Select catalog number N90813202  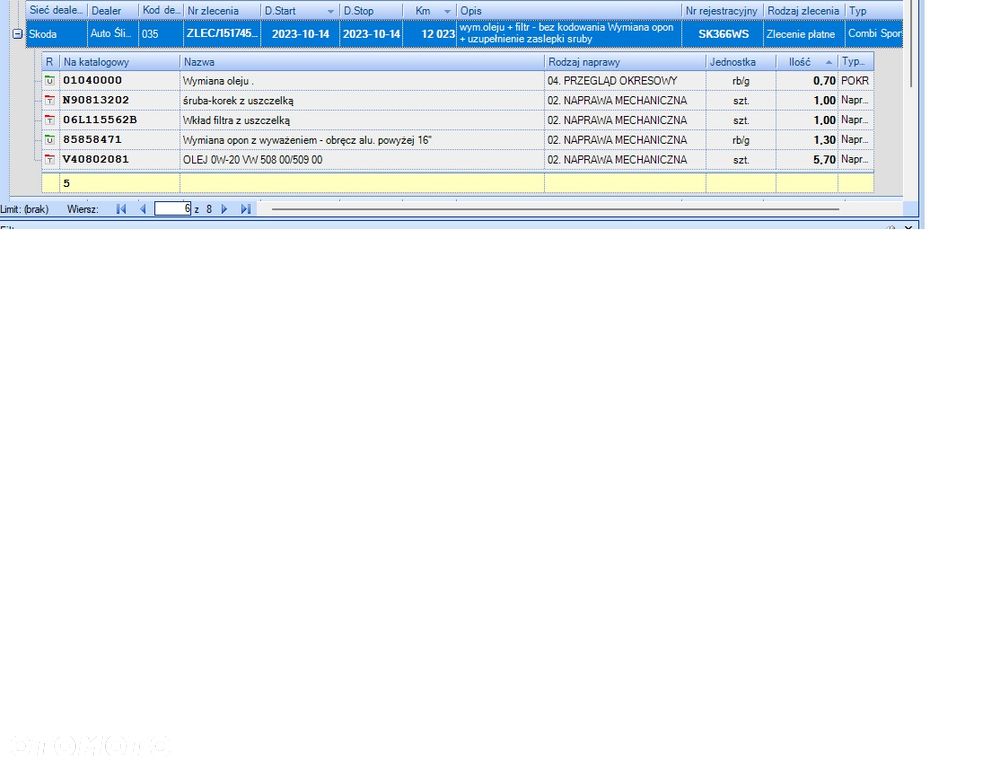(x=119, y=100)
